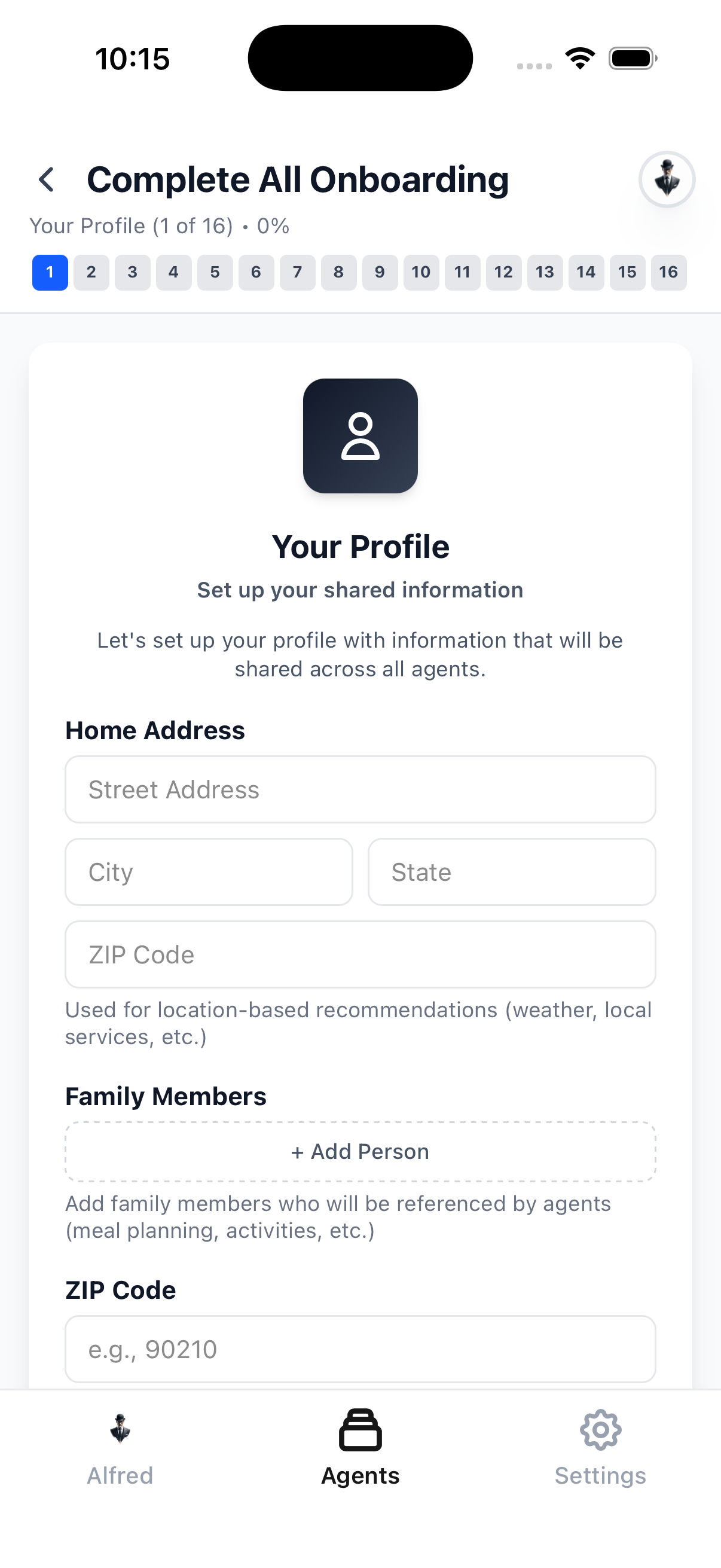Click the City input field
Image resolution: width=721 pixels, height=1568 pixels.
[x=209, y=872]
